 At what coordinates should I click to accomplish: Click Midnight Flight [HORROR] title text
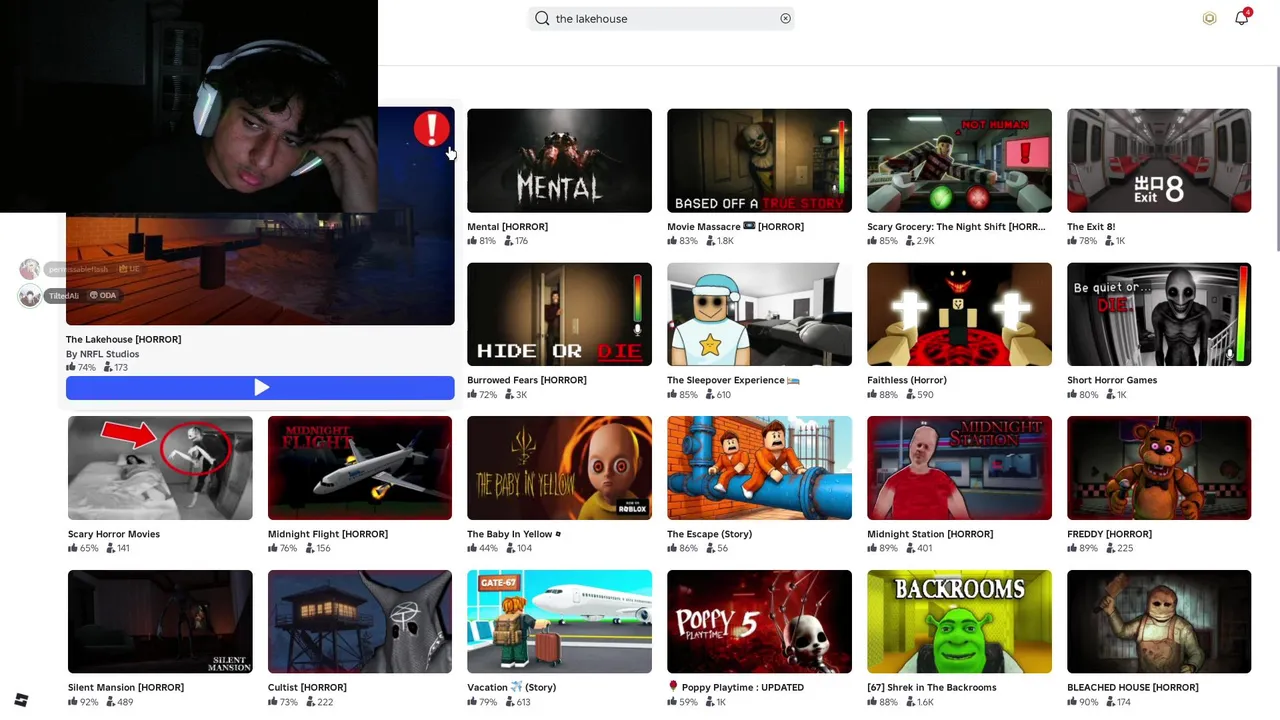point(328,534)
